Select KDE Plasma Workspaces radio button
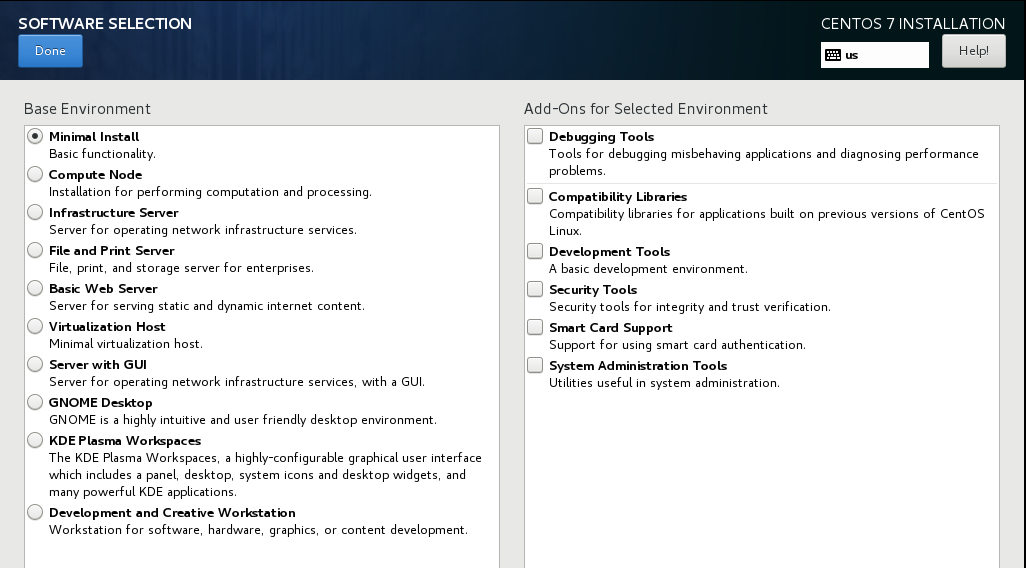Screen dimensions: 1026x568 pyautogui.click(x=35, y=440)
